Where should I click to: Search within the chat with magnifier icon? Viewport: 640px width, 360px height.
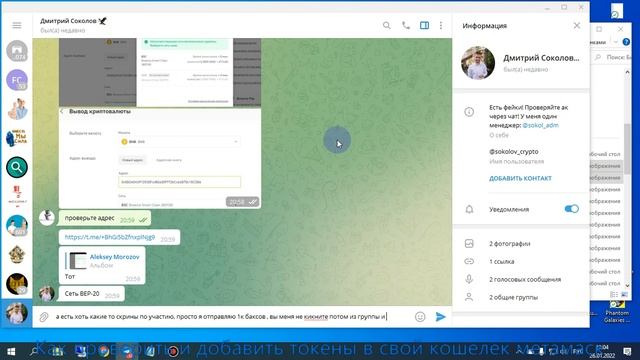point(387,25)
